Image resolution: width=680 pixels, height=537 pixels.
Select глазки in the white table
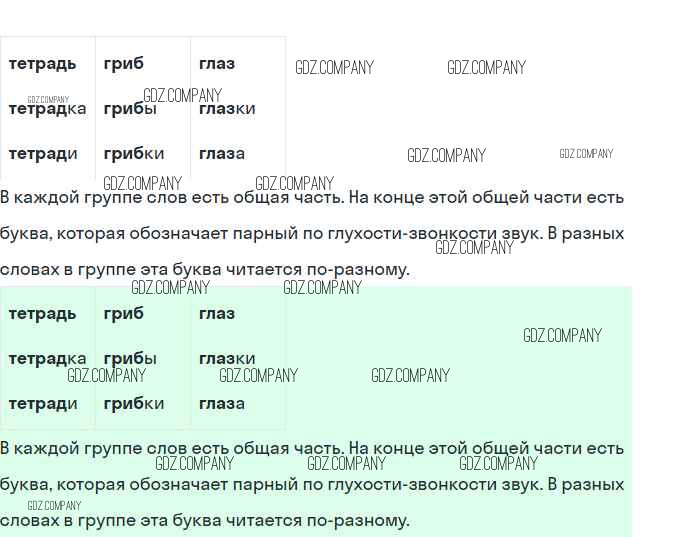227,109
